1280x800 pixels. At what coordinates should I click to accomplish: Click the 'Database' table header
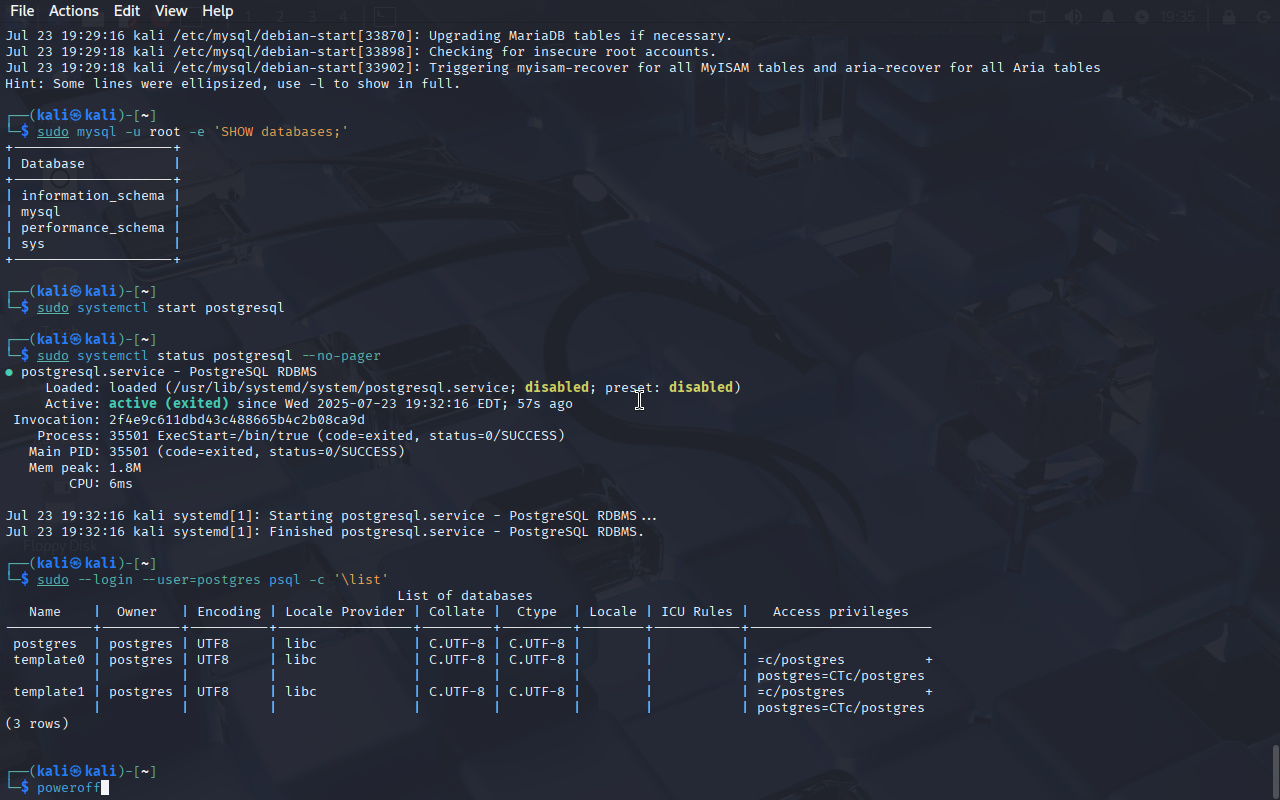click(x=53, y=164)
